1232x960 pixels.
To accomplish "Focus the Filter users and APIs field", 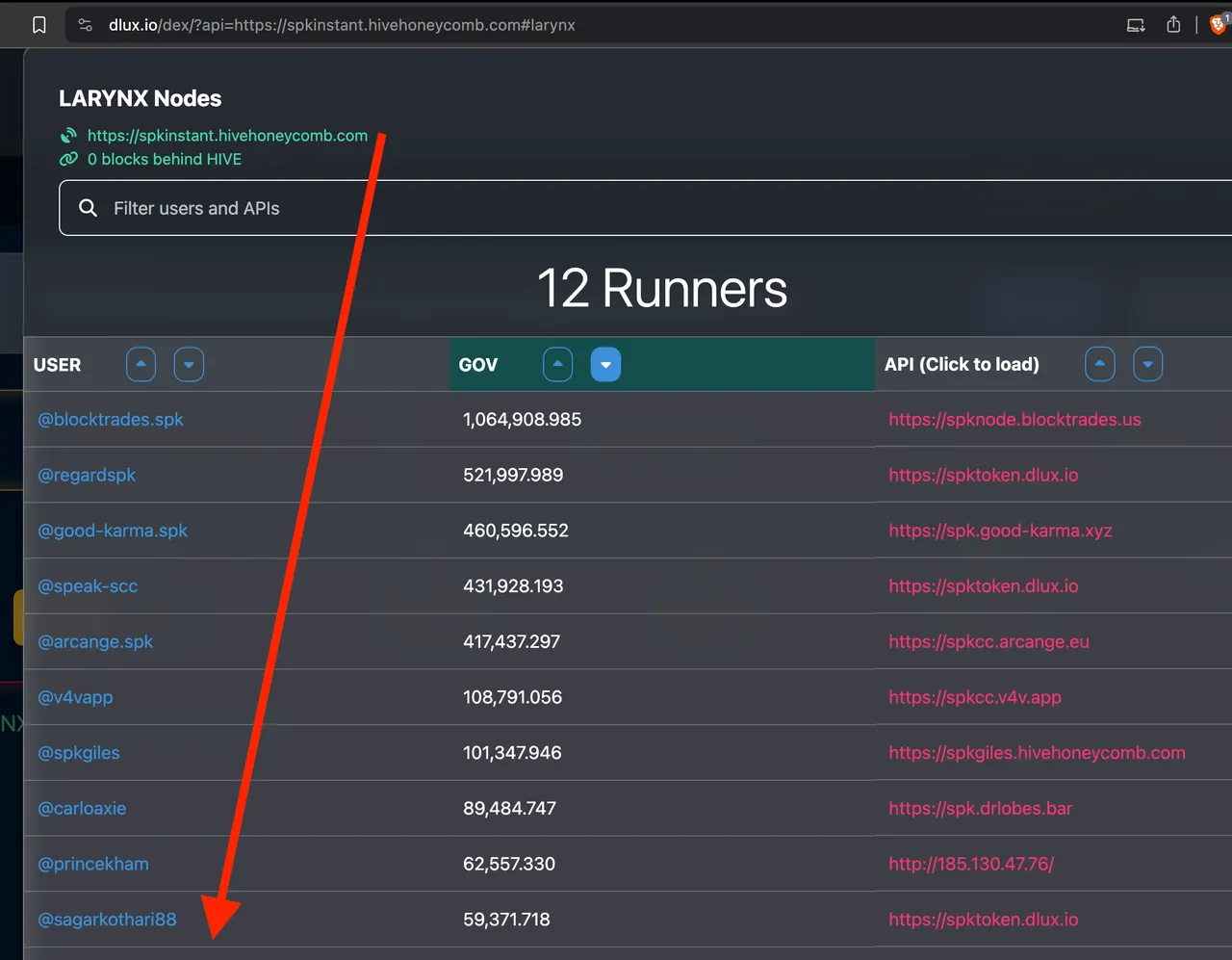I will click(x=645, y=208).
